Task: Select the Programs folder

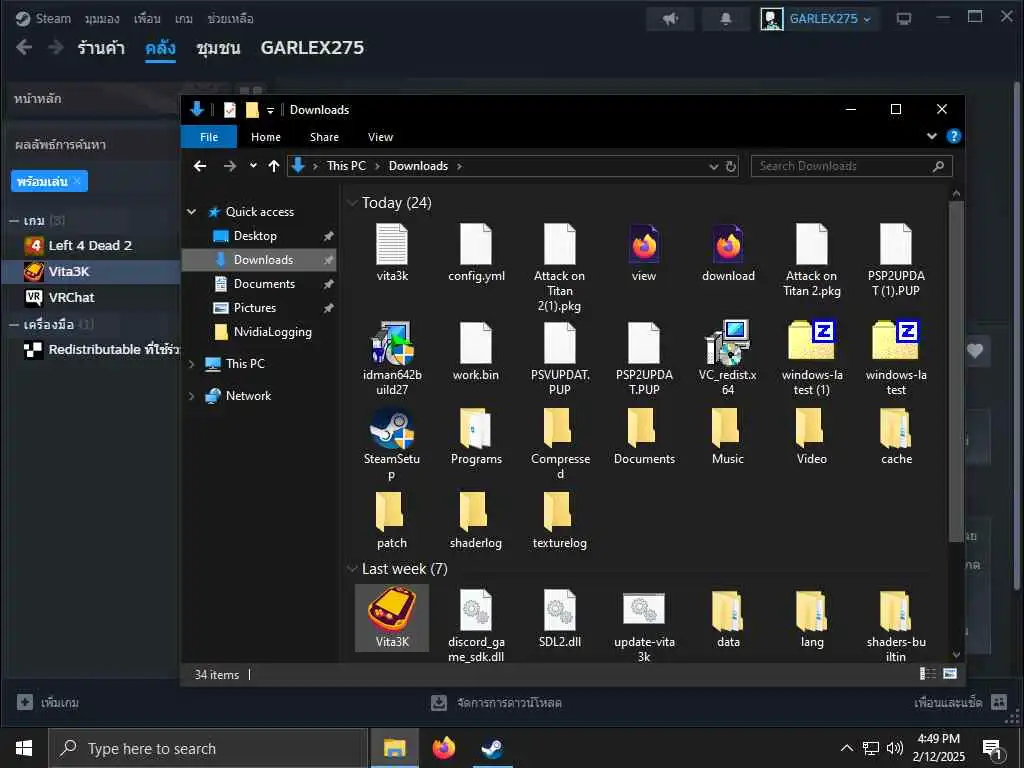Action: pyautogui.click(x=476, y=436)
